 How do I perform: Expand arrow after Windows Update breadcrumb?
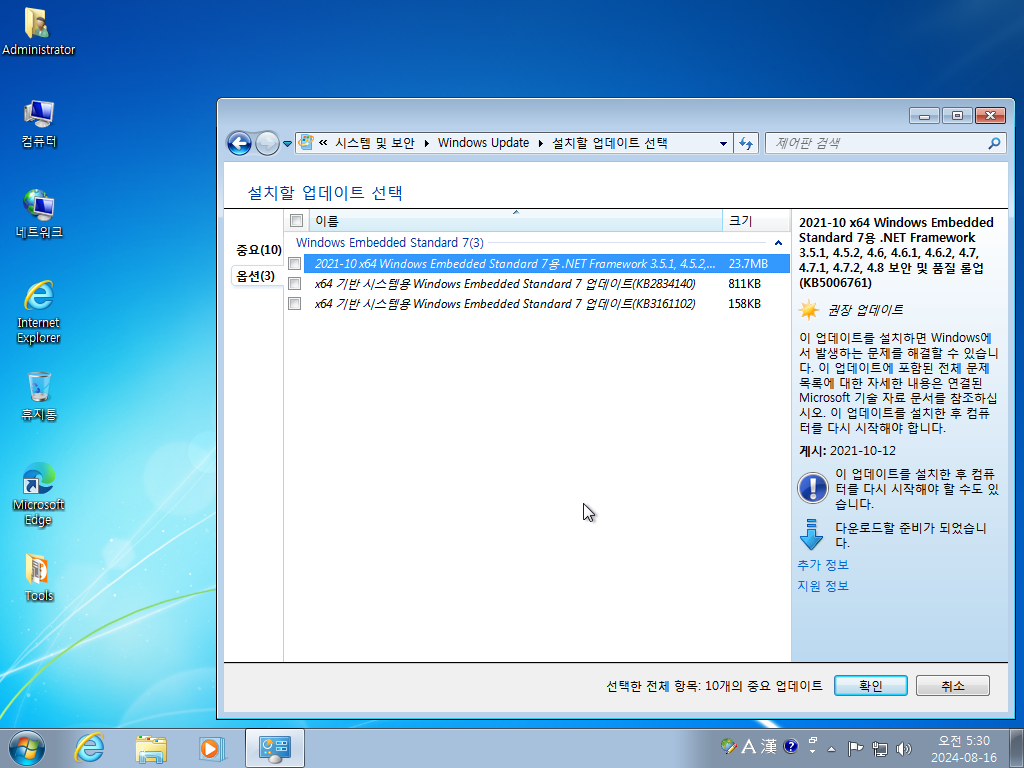(x=541, y=143)
